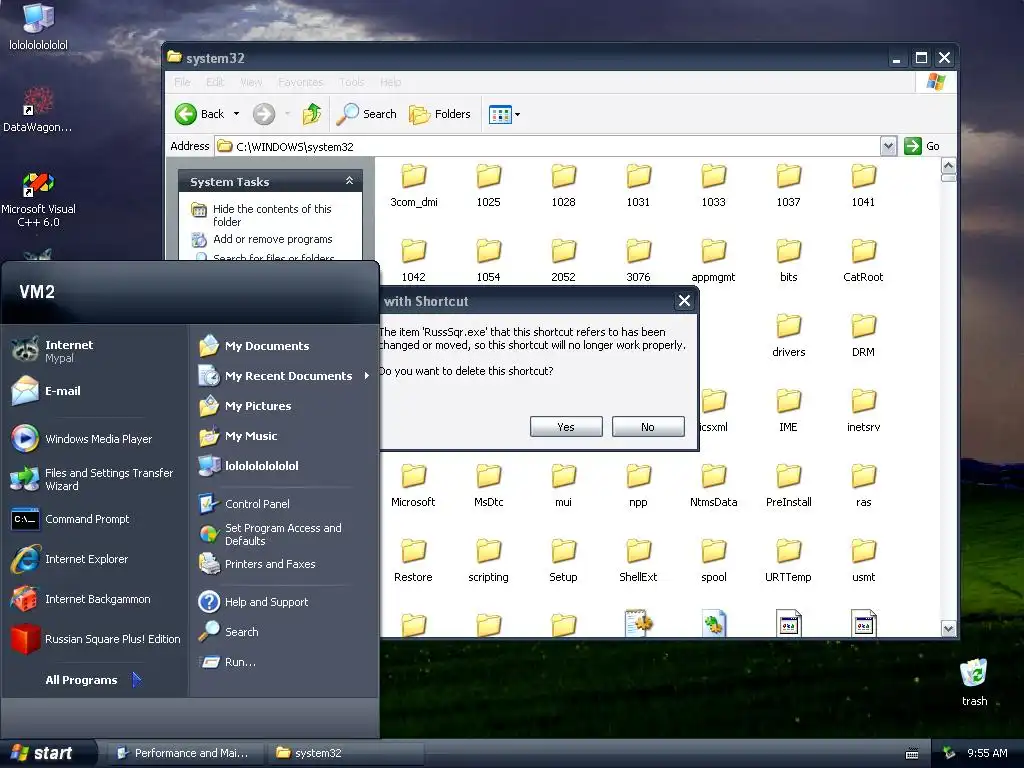Open Printers and Faxes

point(283,564)
